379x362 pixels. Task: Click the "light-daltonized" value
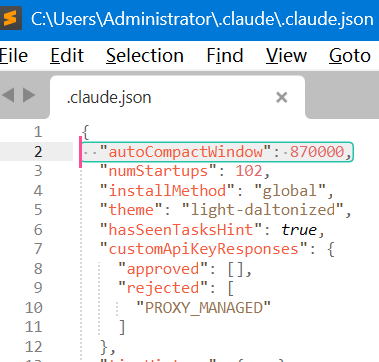[263, 210]
